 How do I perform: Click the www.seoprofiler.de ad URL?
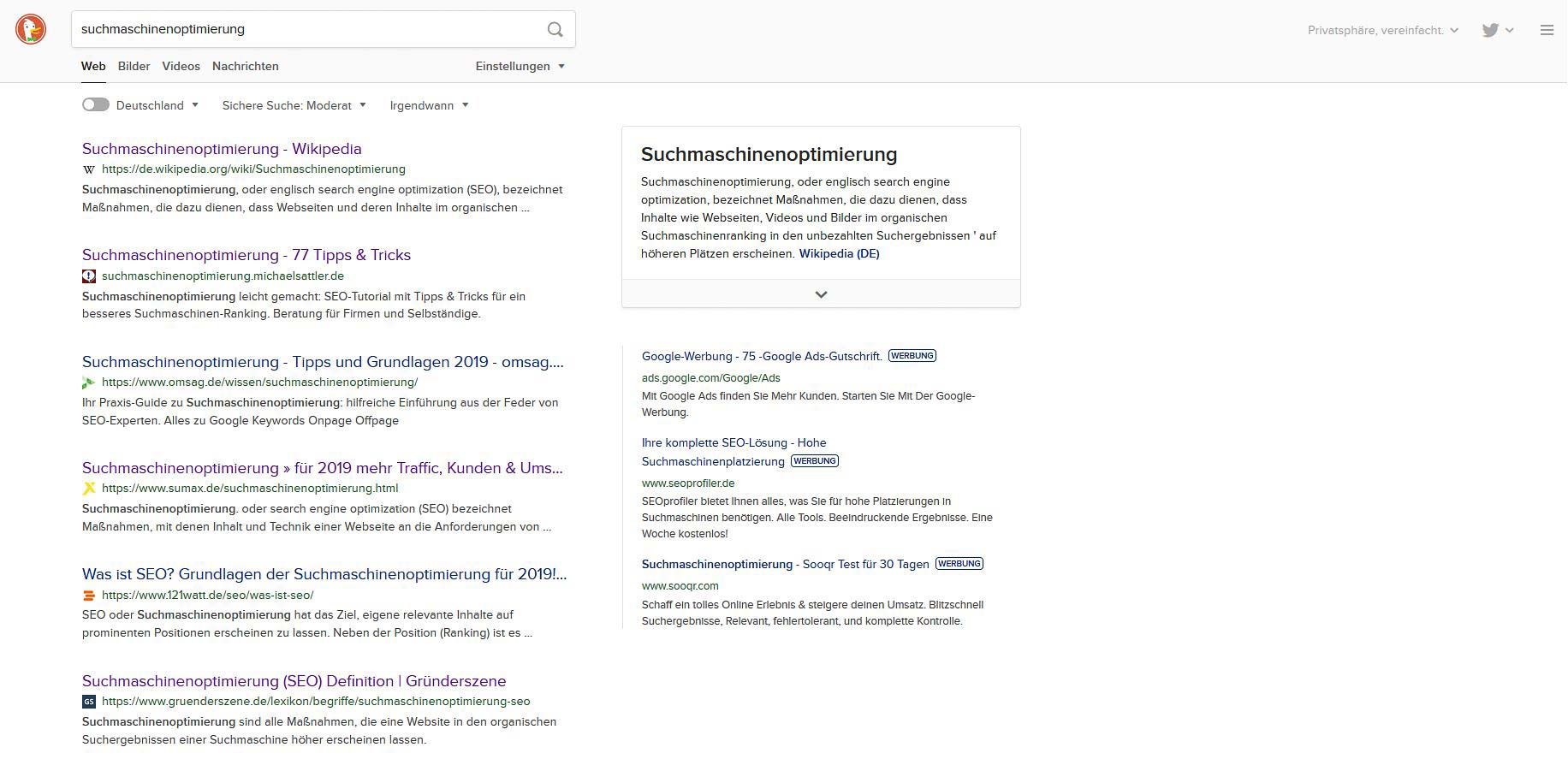pyautogui.click(x=688, y=483)
